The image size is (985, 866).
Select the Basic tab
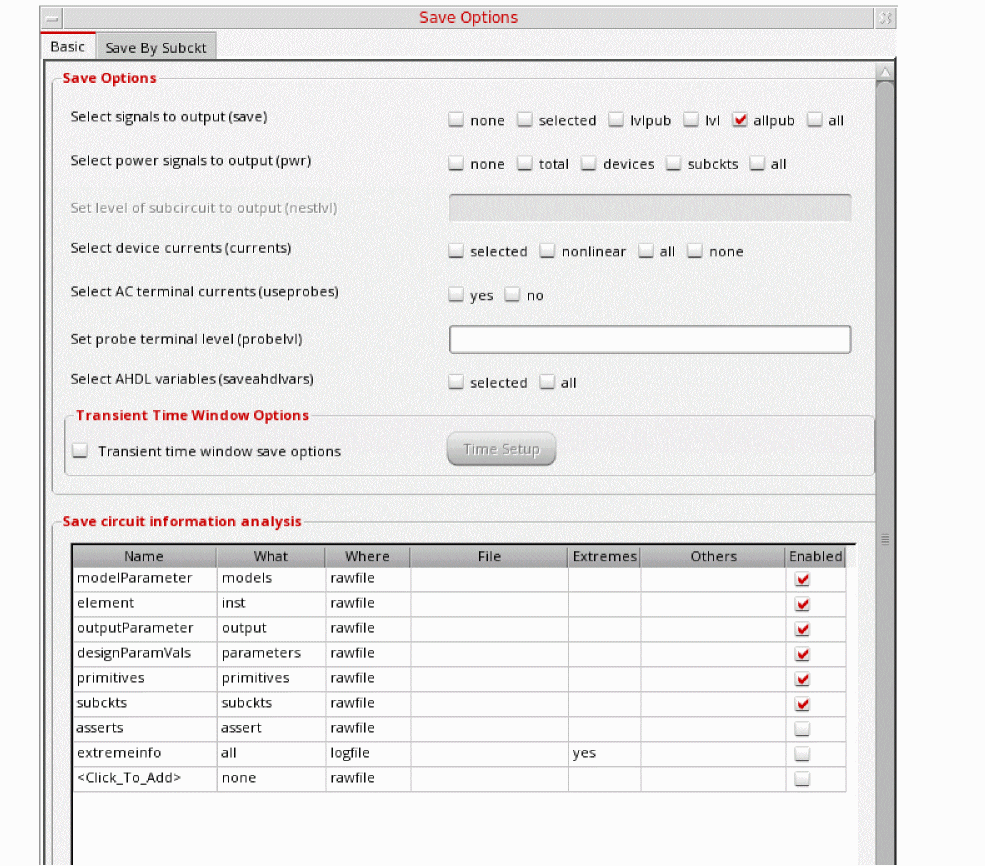68,47
